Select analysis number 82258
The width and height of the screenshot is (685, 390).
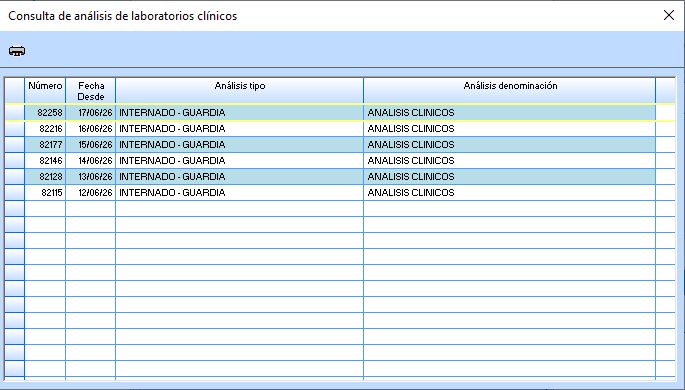click(50, 113)
